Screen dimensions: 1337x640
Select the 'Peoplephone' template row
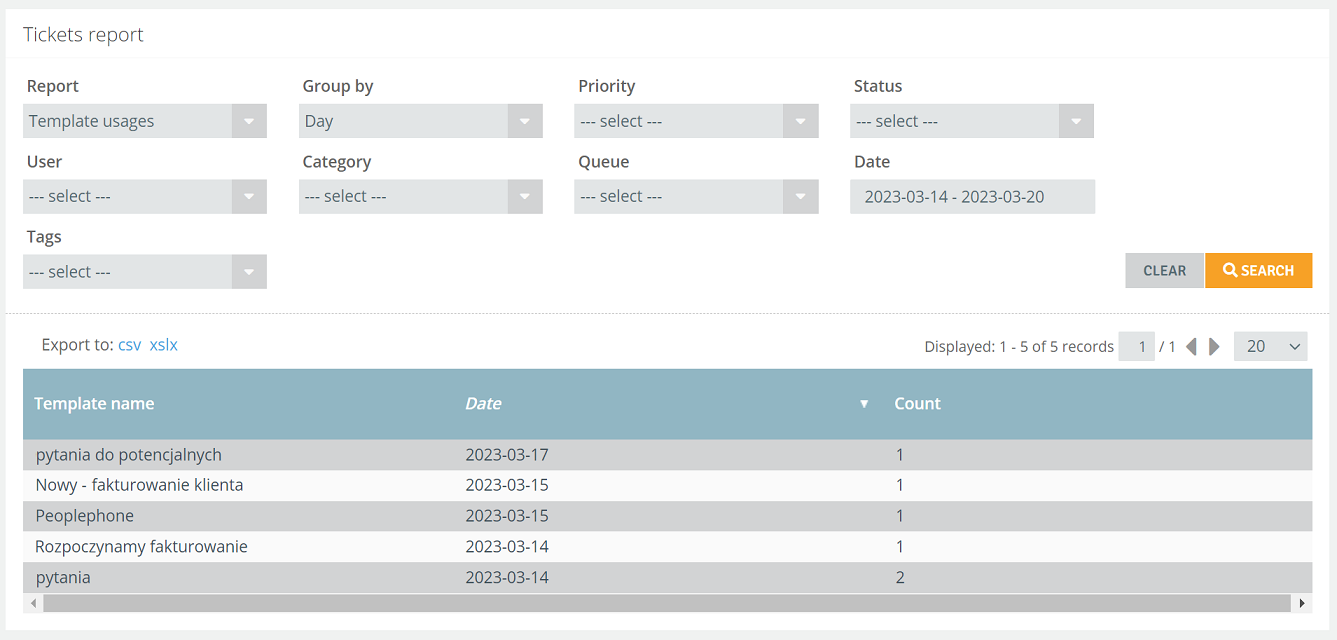(667, 516)
